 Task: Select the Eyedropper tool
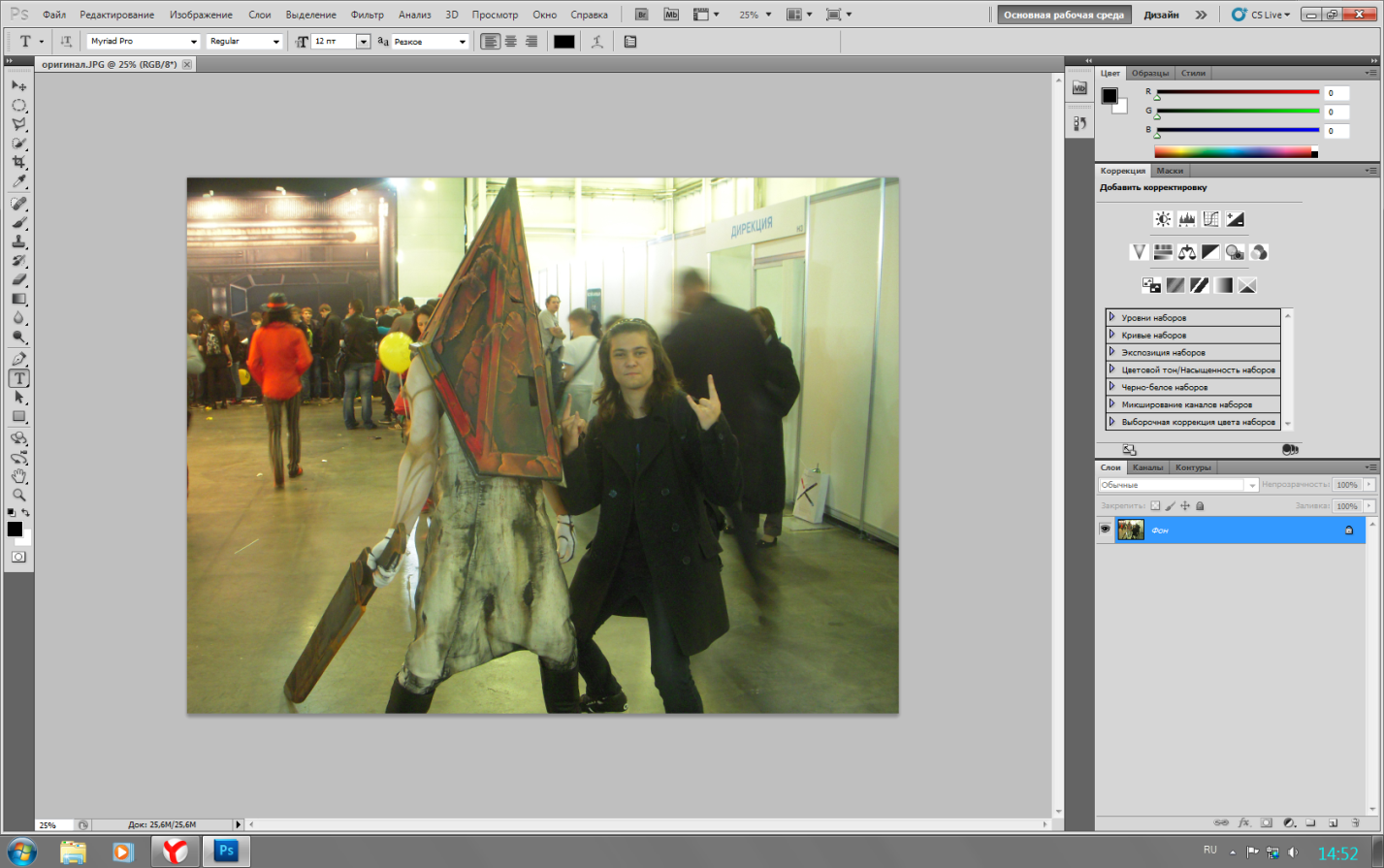tap(18, 181)
